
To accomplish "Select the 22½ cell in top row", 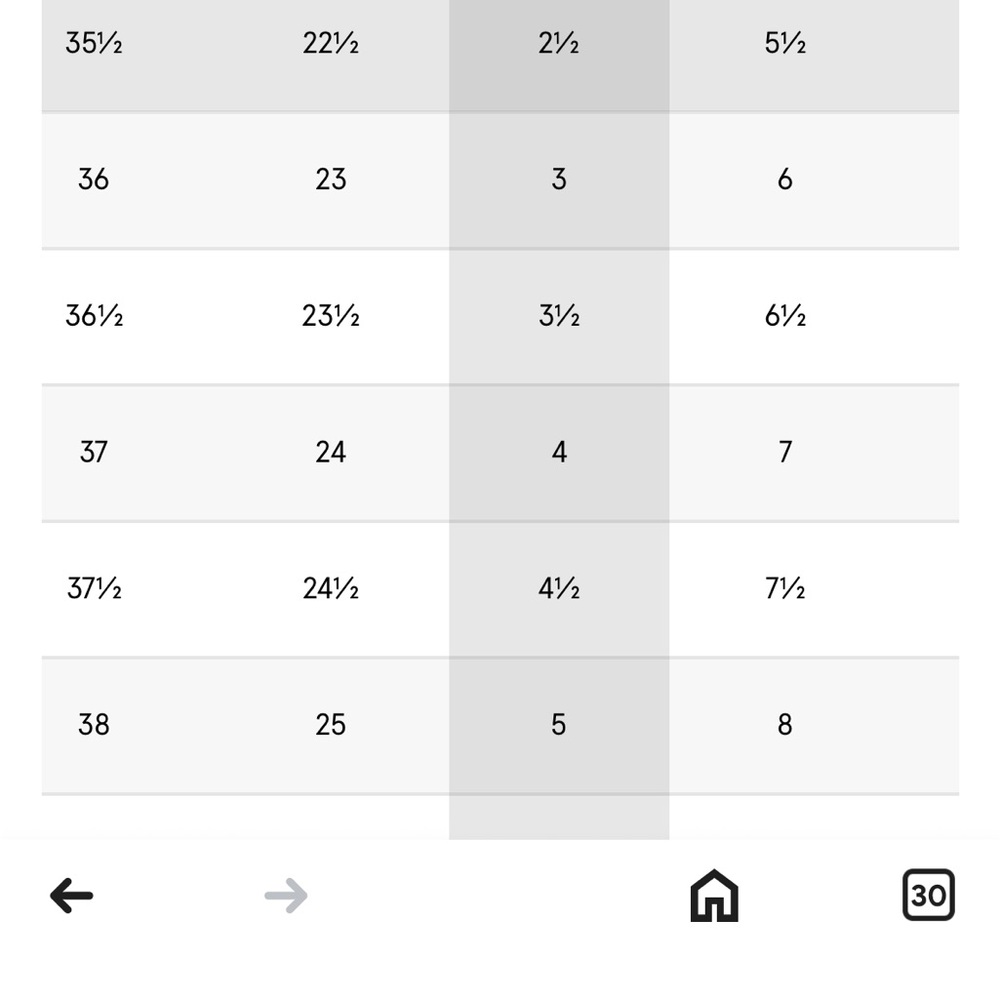I will [330, 43].
